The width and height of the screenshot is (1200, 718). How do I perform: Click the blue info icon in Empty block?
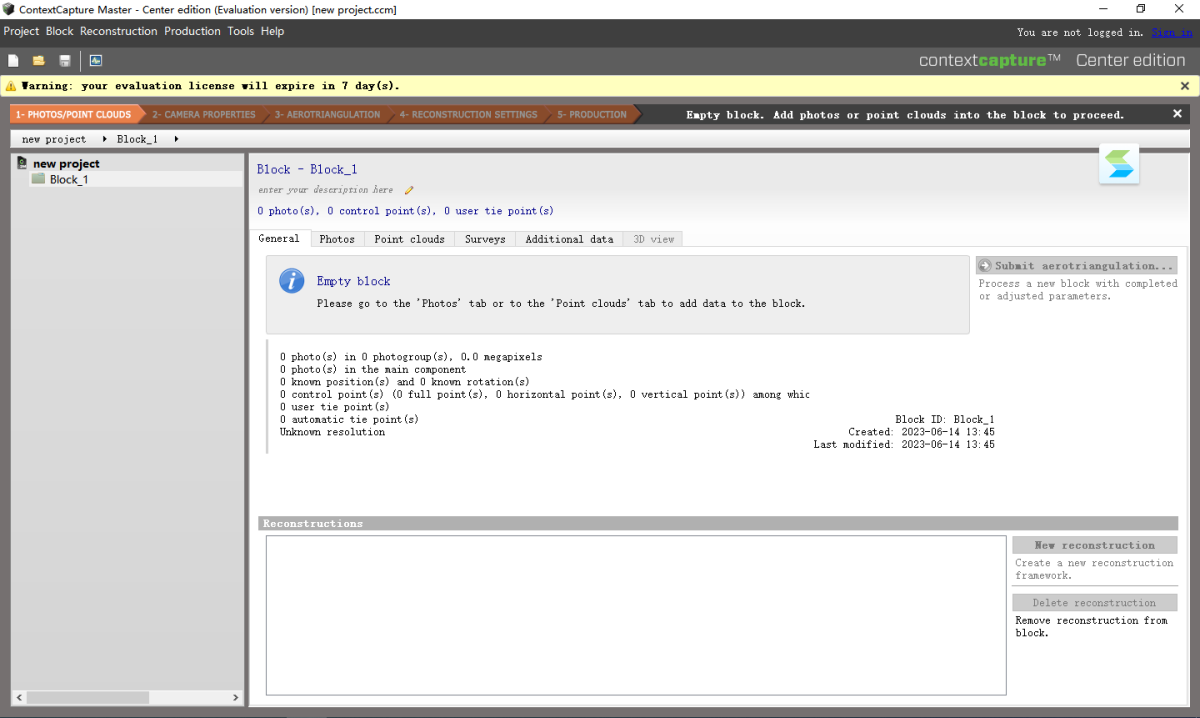292,281
